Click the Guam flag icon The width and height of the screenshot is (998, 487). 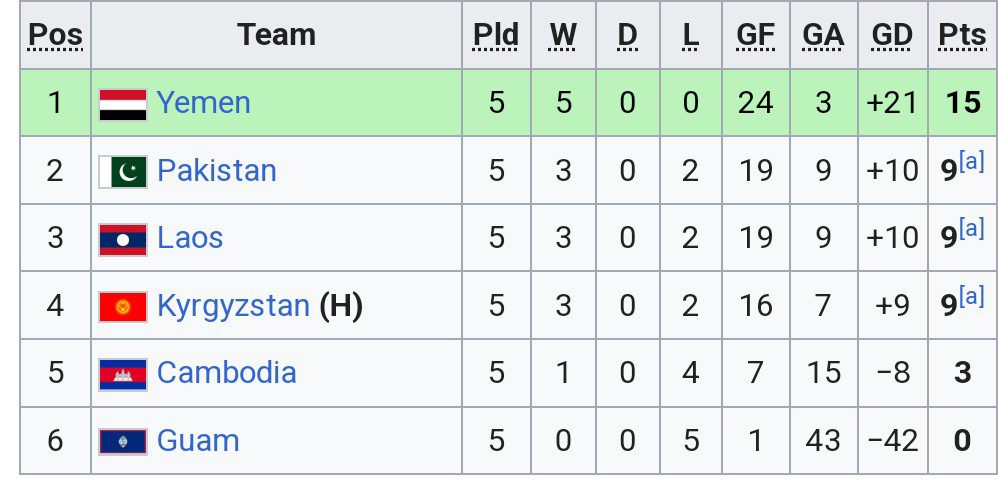[x=123, y=441]
